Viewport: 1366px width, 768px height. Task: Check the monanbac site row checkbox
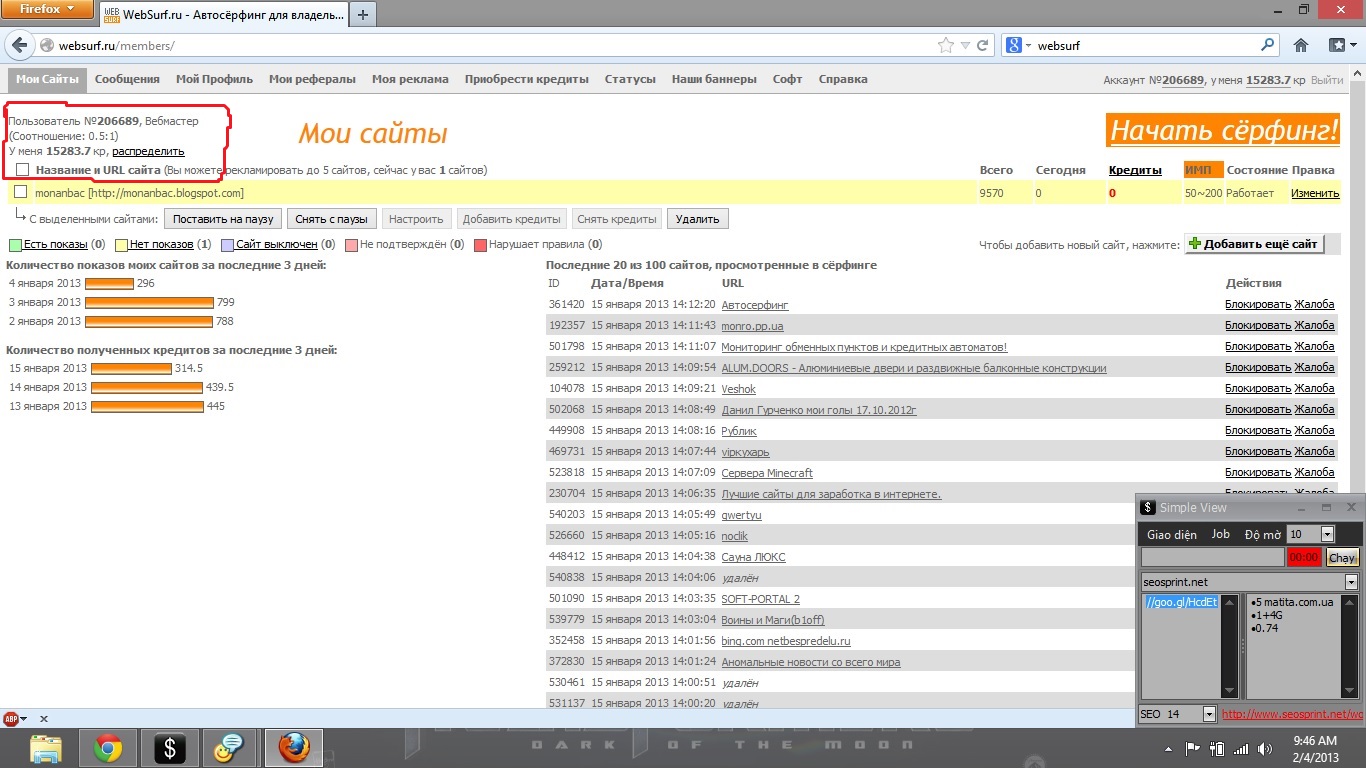[20, 192]
